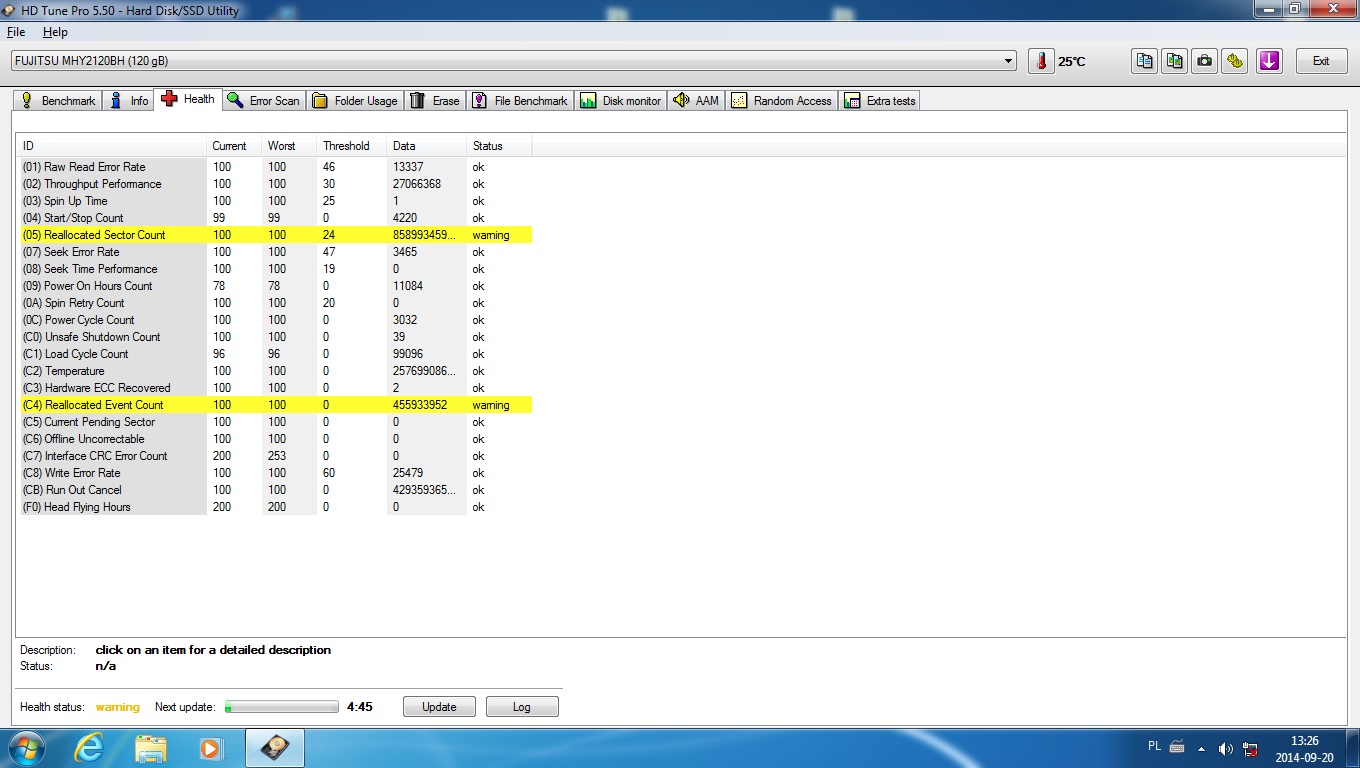Screen dimensions: 1360x768
Task: Open the Folder Usage tab
Action: click(355, 100)
